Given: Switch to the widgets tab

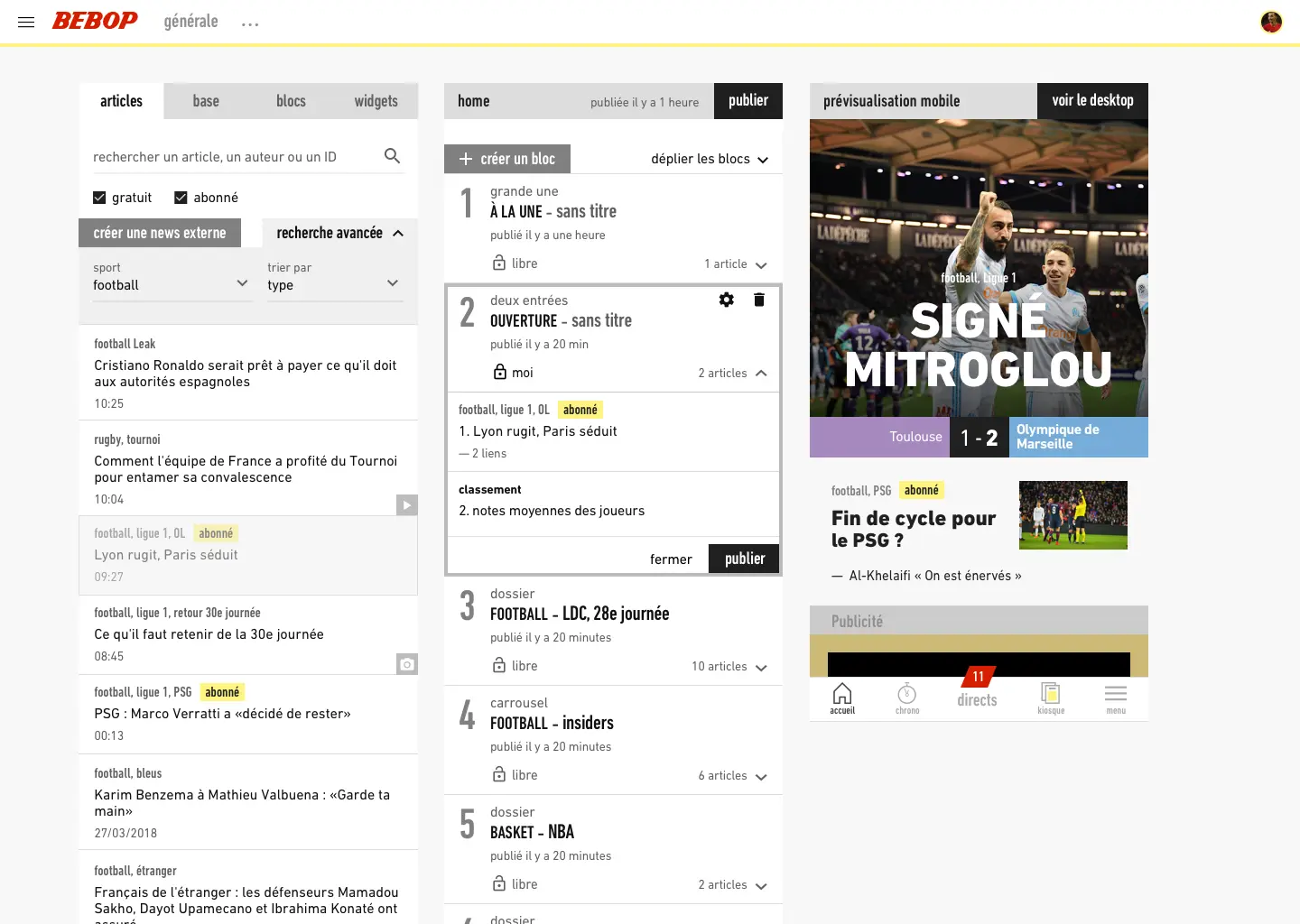Looking at the screenshot, I should [376, 101].
